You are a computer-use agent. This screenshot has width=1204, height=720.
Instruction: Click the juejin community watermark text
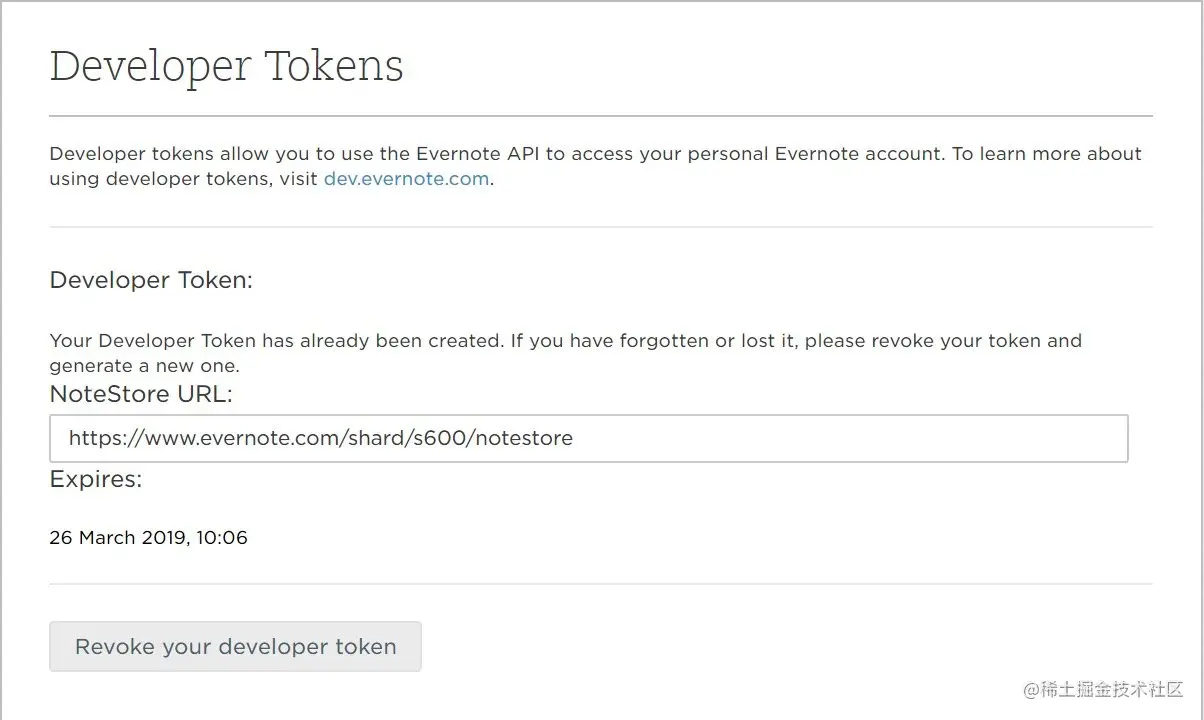1103,690
